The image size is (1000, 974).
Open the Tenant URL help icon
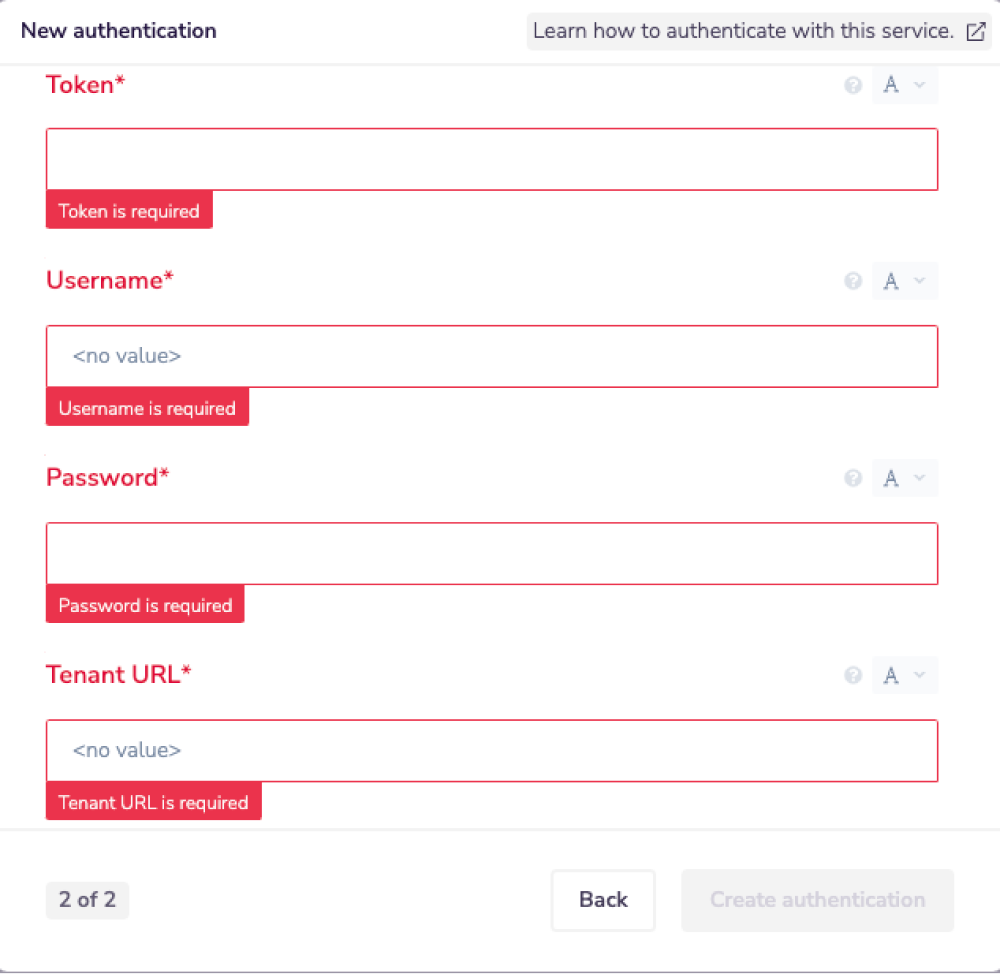[853, 675]
